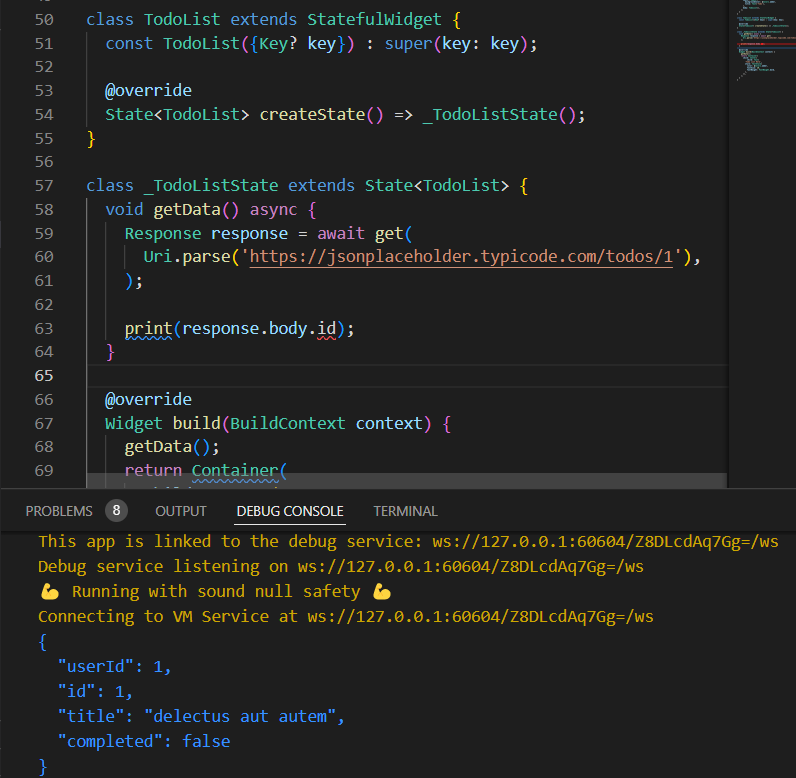796x778 pixels.
Task: Select the DEBUG CONSOLE tab
Action: pyautogui.click(x=290, y=511)
